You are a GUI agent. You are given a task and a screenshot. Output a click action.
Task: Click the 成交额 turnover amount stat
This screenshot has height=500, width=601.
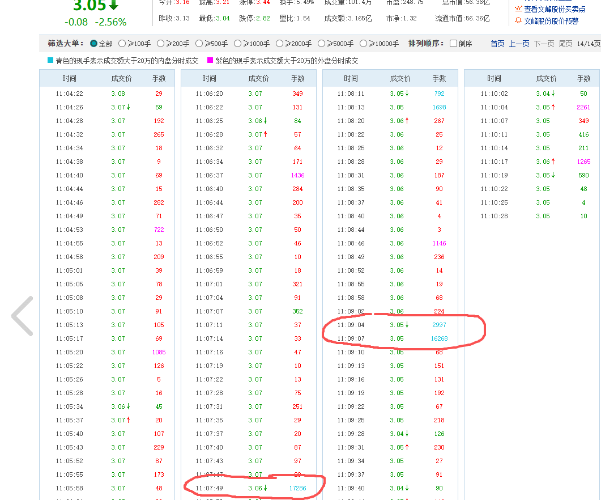tap(348, 18)
